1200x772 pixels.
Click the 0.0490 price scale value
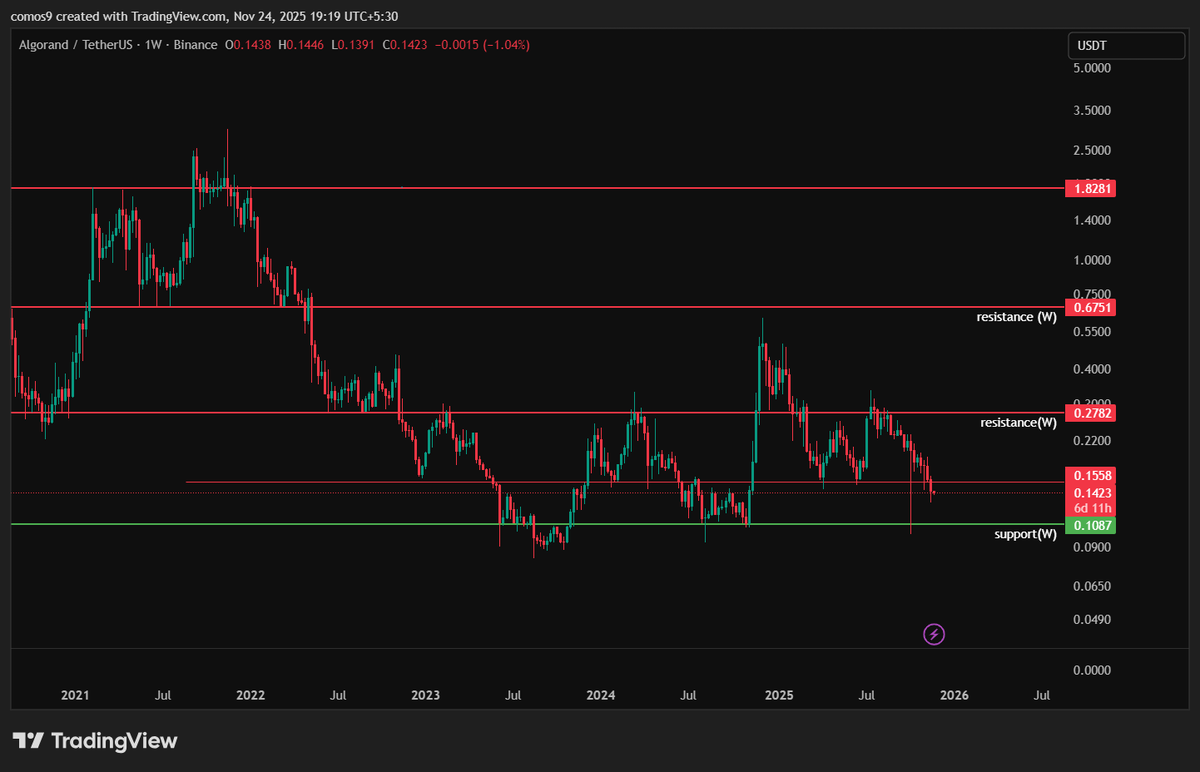coord(1092,620)
